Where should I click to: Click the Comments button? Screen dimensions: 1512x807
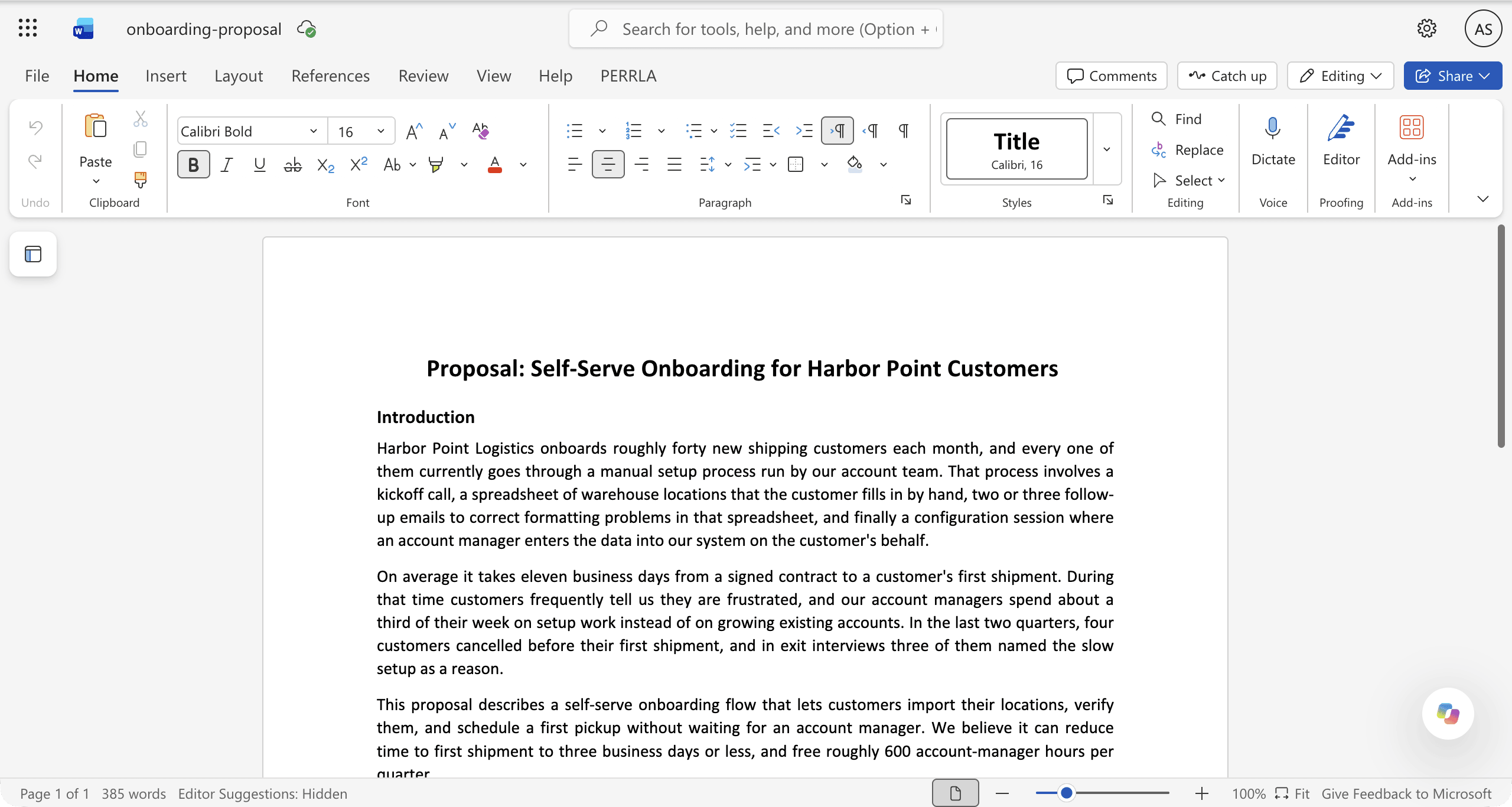pyautogui.click(x=1111, y=76)
